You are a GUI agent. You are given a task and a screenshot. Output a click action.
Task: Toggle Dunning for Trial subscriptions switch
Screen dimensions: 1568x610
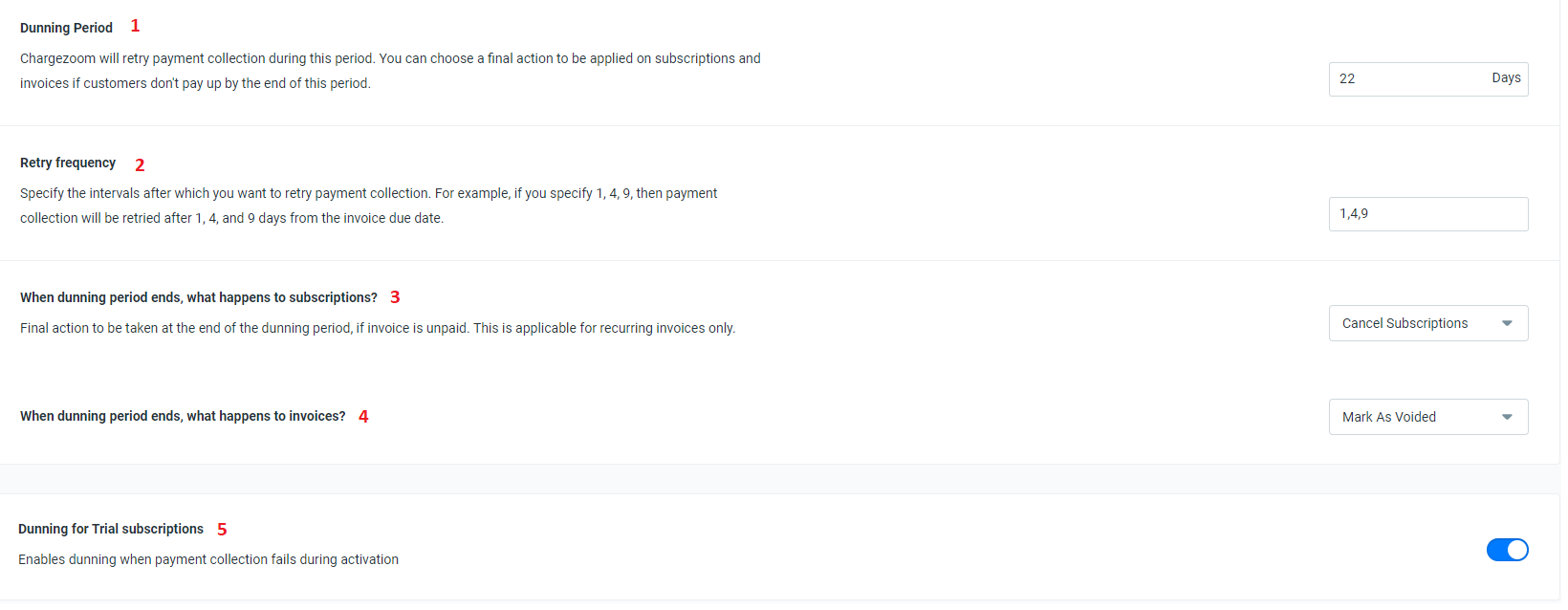pos(1508,550)
